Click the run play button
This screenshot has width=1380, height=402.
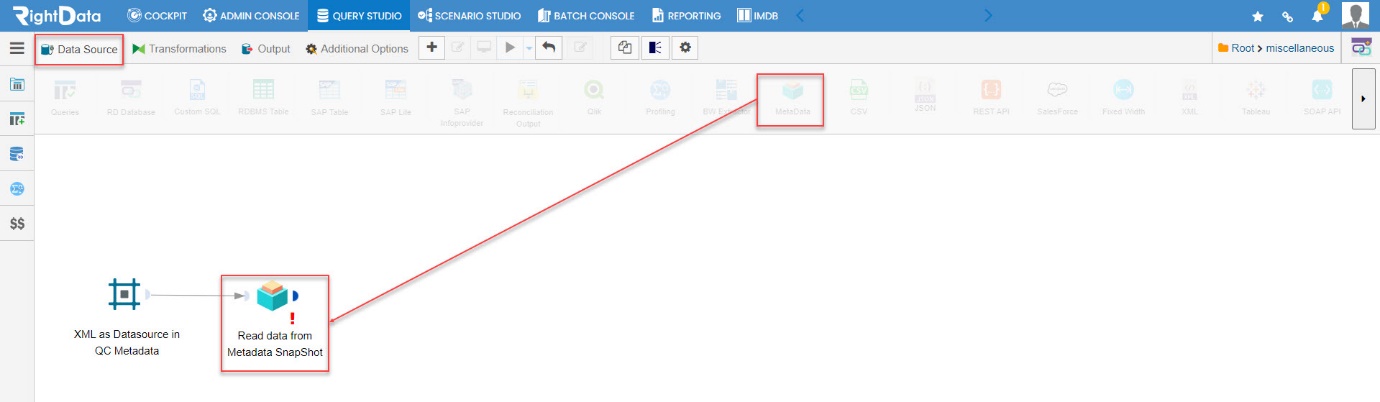(510, 48)
